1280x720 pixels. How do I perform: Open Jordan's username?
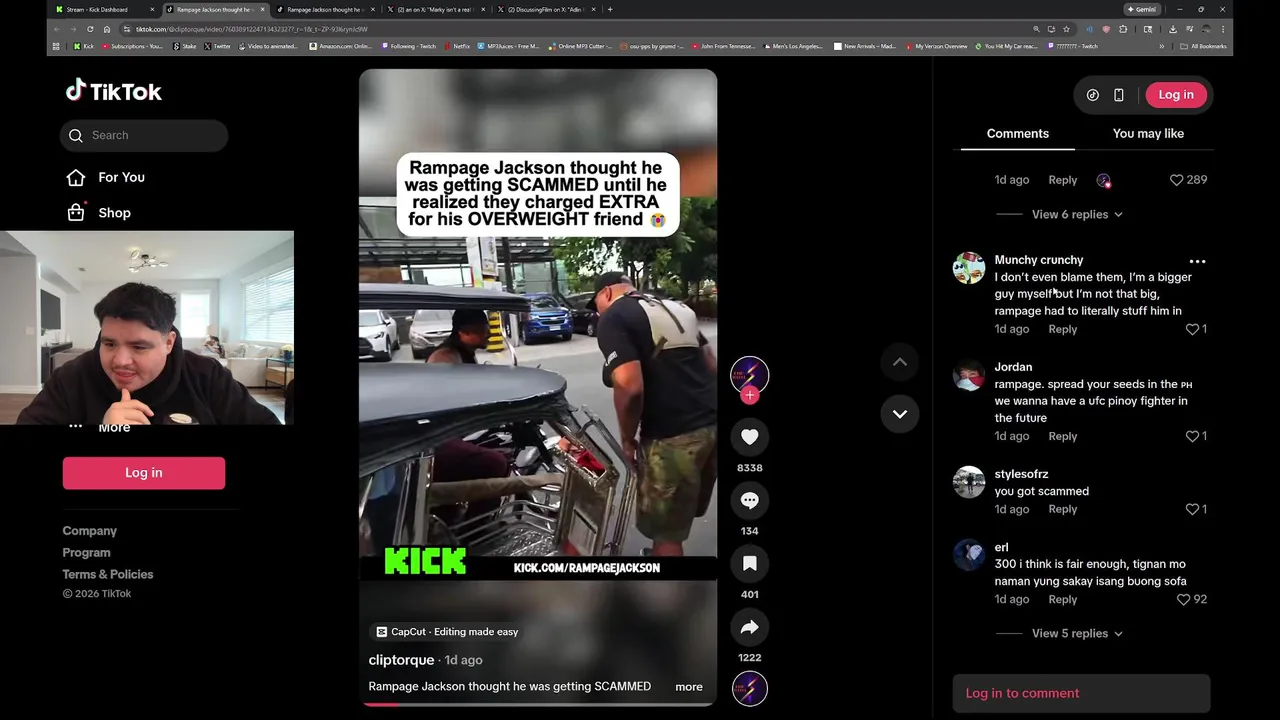[x=1013, y=367]
